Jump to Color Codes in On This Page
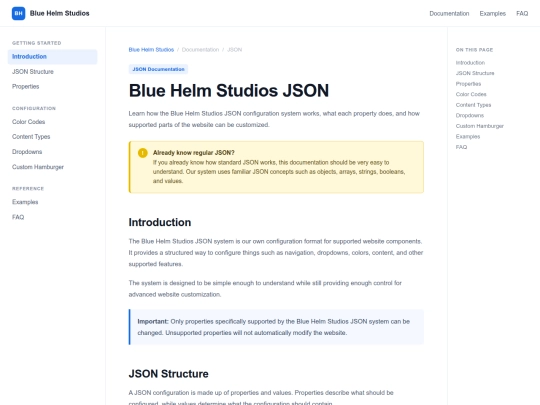 pyautogui.click(x=471, y=94)
